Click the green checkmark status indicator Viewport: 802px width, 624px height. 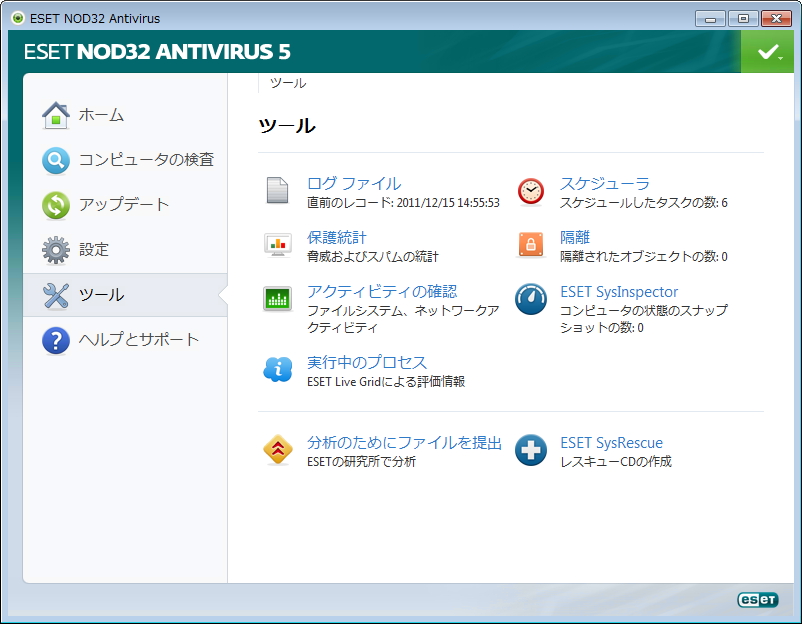point(766,51)
